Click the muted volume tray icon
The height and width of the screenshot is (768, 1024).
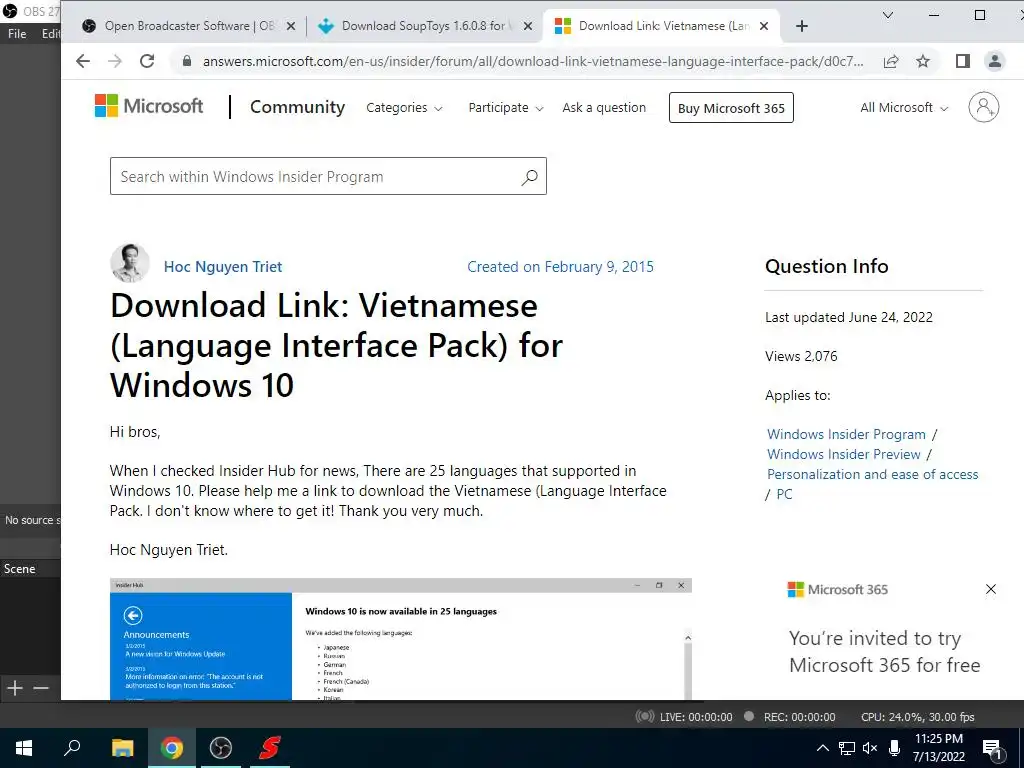[x=870, y=748]
